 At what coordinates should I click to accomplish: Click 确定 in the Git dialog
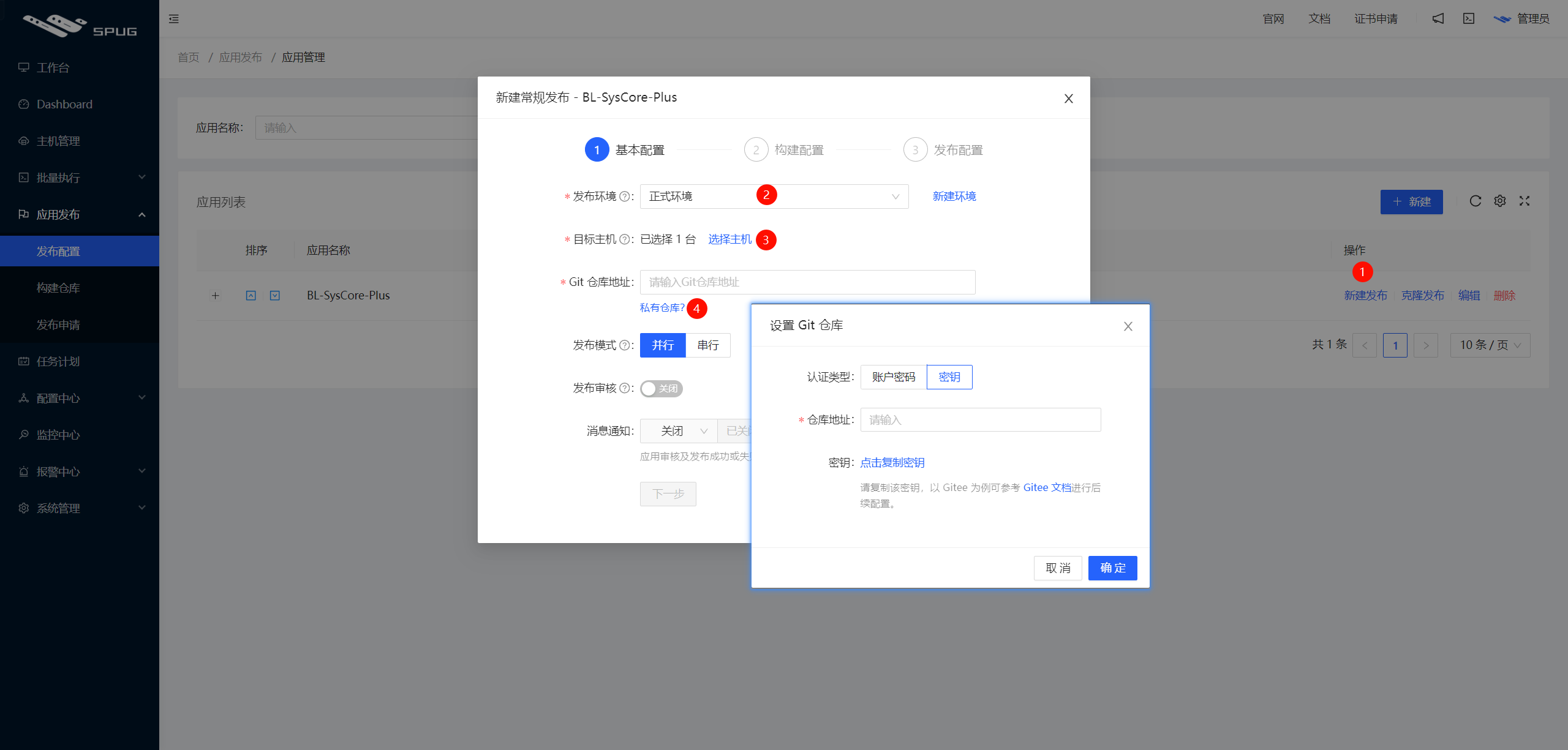[x=1112, y=568]
